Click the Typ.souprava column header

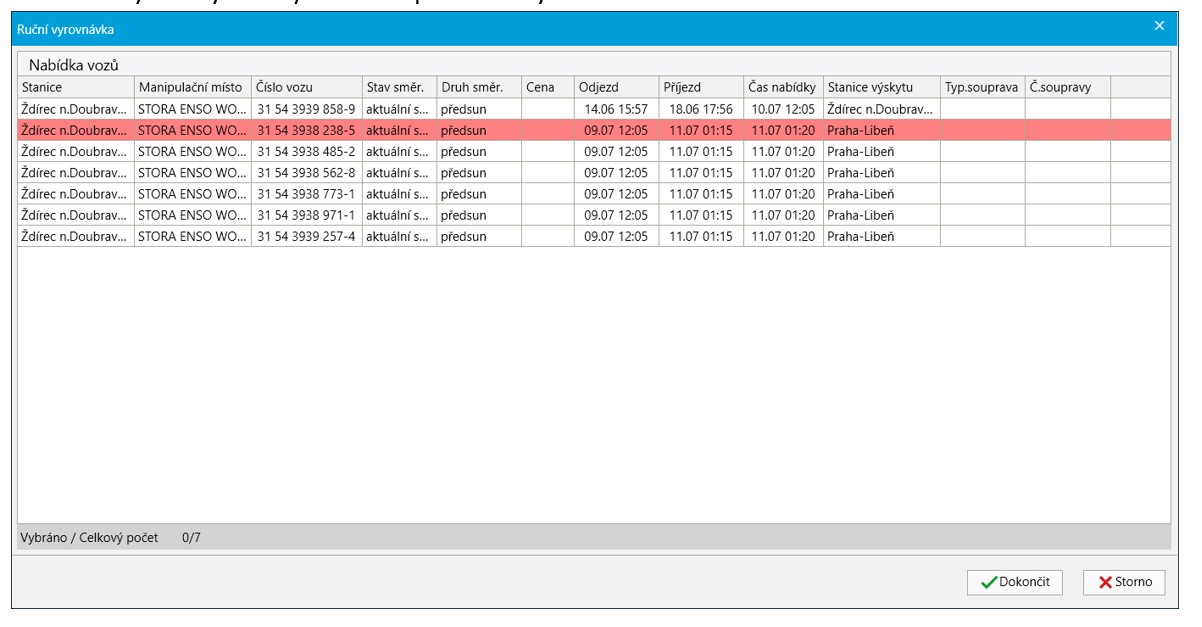coord(981,87)
